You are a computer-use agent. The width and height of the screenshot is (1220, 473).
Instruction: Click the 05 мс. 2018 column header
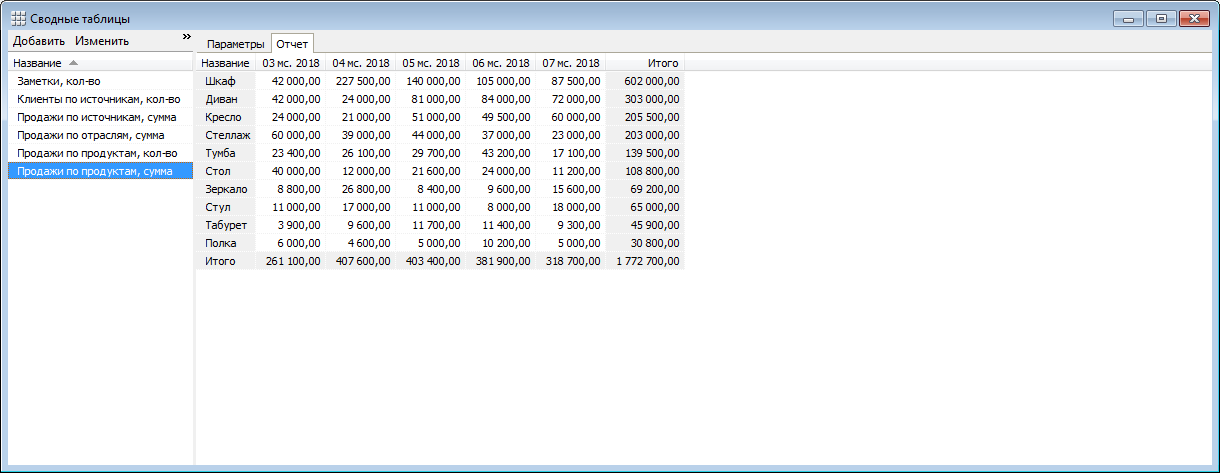(430, 63)
